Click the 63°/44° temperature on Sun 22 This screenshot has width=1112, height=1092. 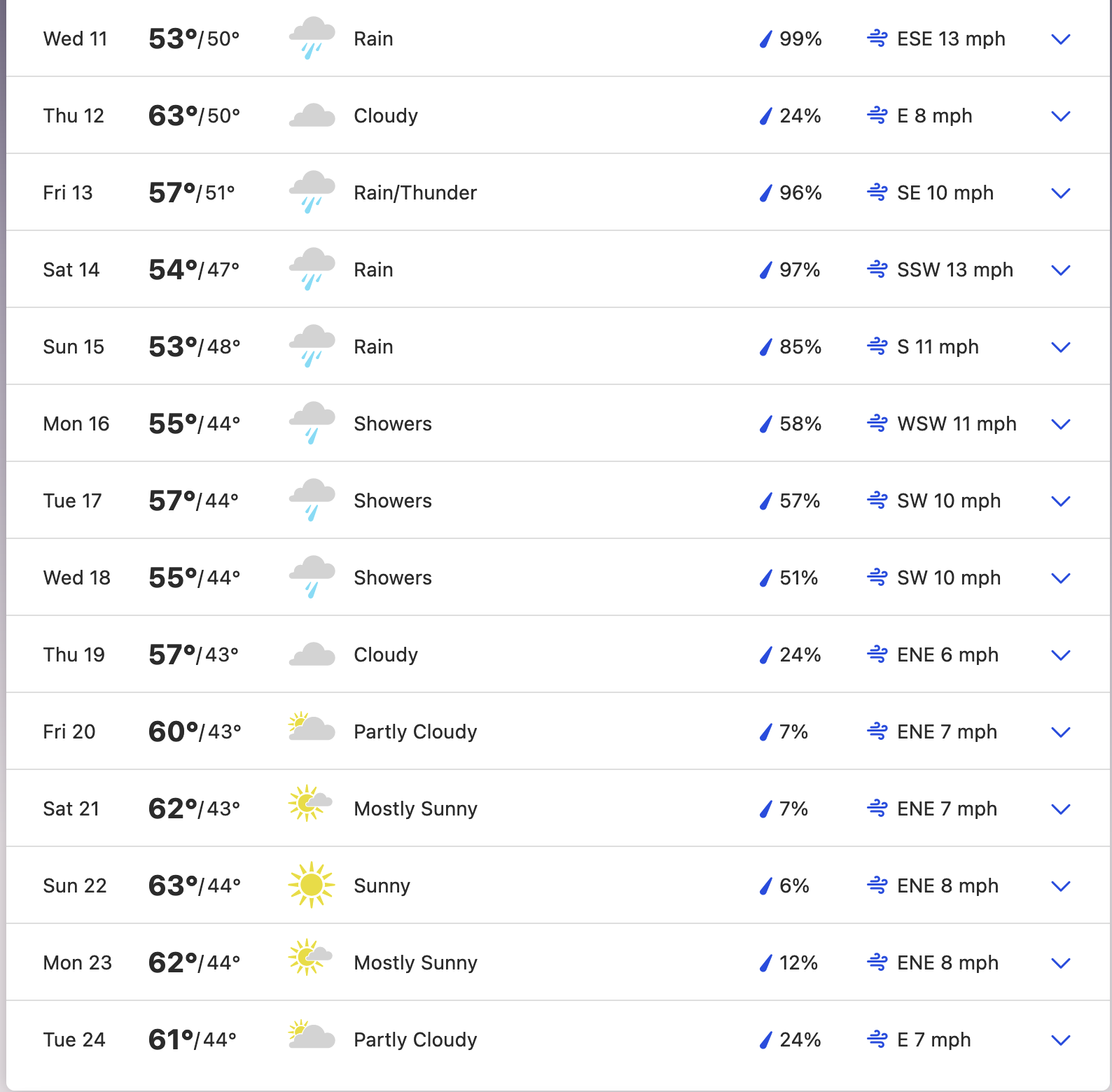195,885
